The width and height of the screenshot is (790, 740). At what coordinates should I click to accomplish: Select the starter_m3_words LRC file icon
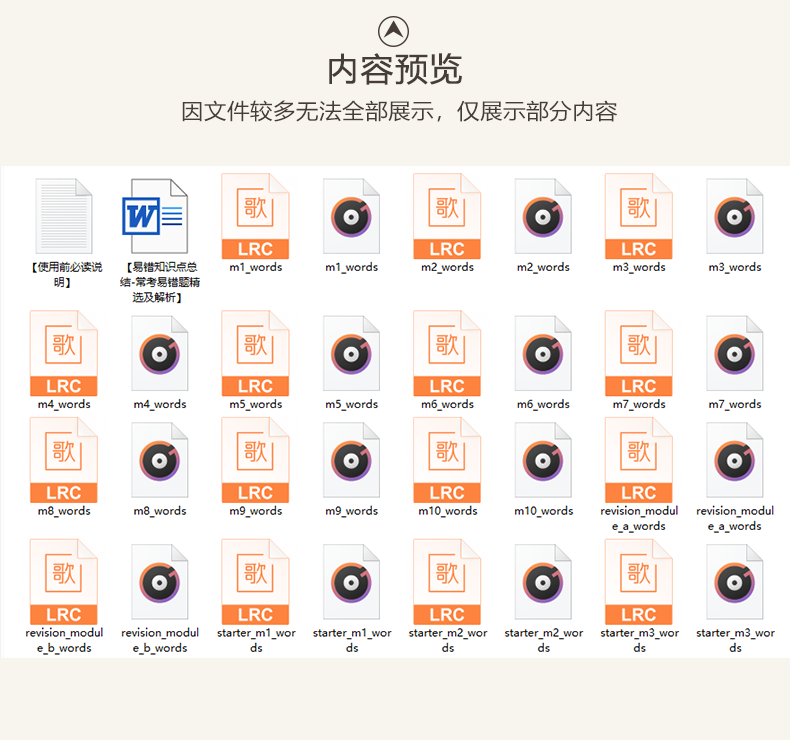point(638,582)
